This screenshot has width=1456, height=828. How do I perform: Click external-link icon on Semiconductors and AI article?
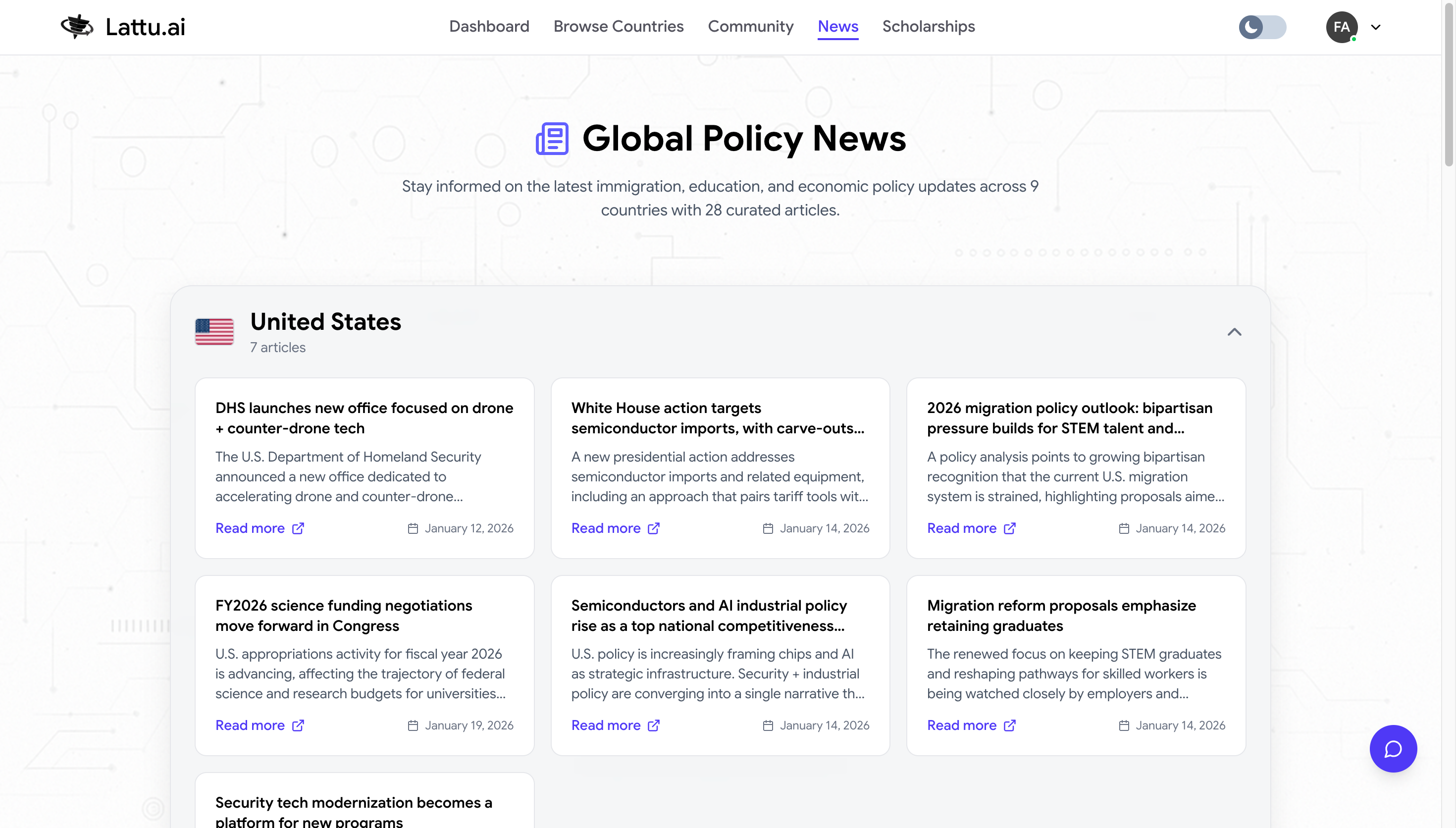(653, 725)
